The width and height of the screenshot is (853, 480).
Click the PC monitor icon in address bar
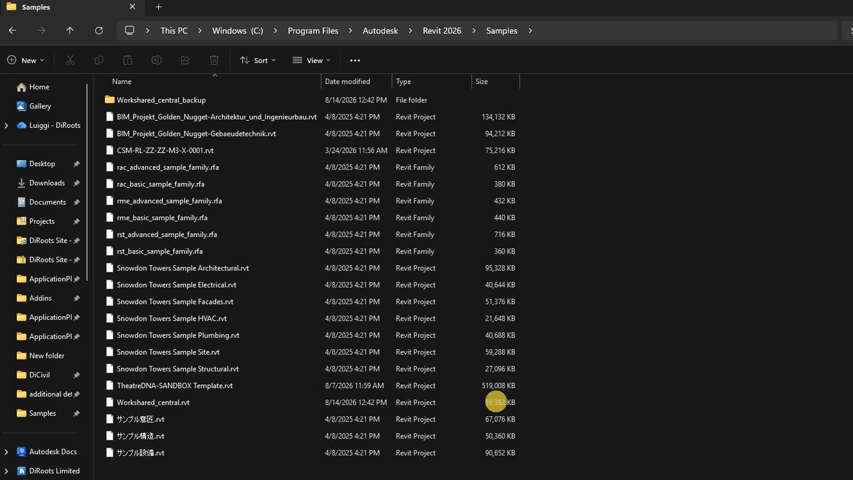129,30
